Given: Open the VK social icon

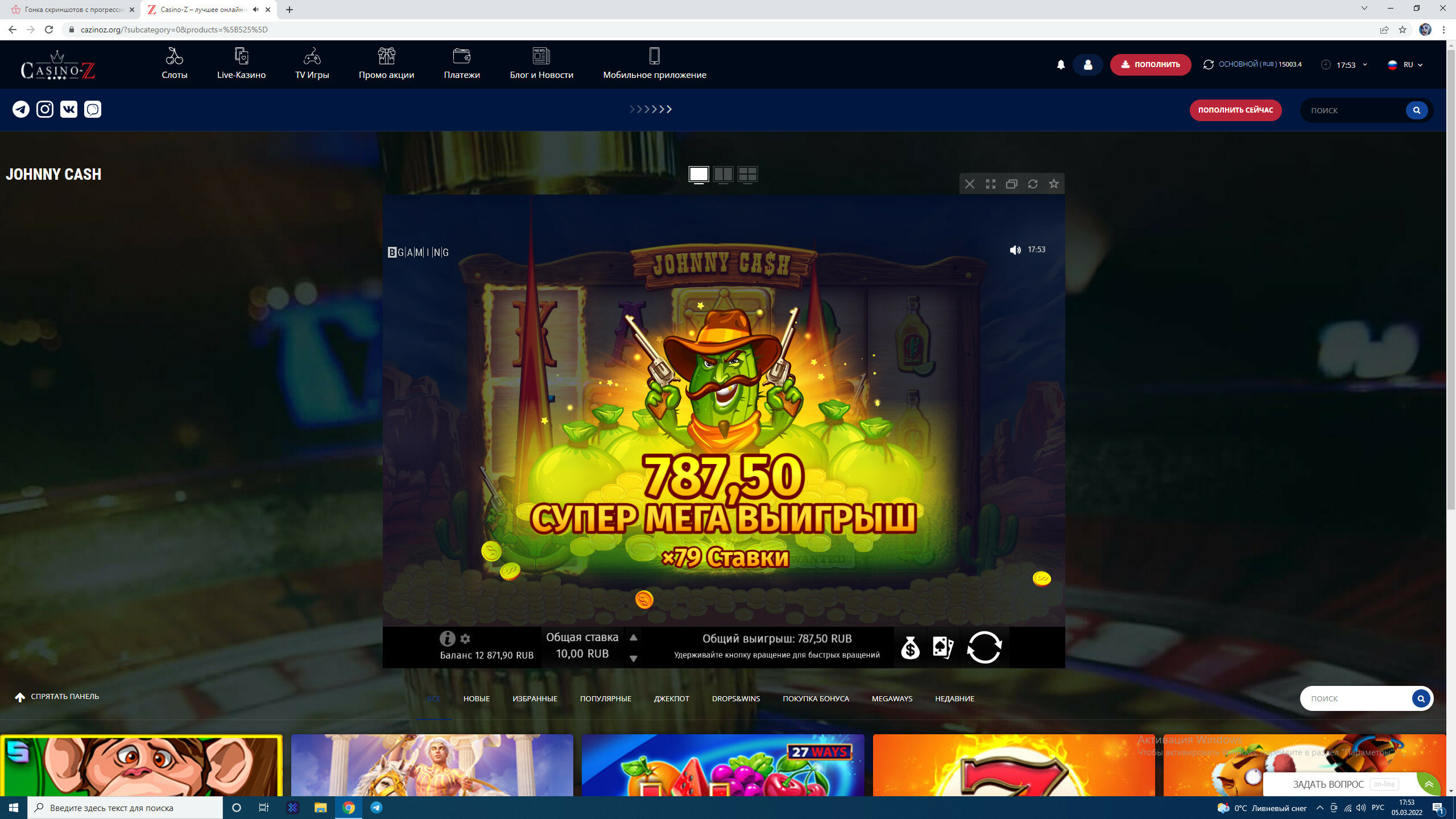Looking at the screenshot, I should (x=69, y=109).
